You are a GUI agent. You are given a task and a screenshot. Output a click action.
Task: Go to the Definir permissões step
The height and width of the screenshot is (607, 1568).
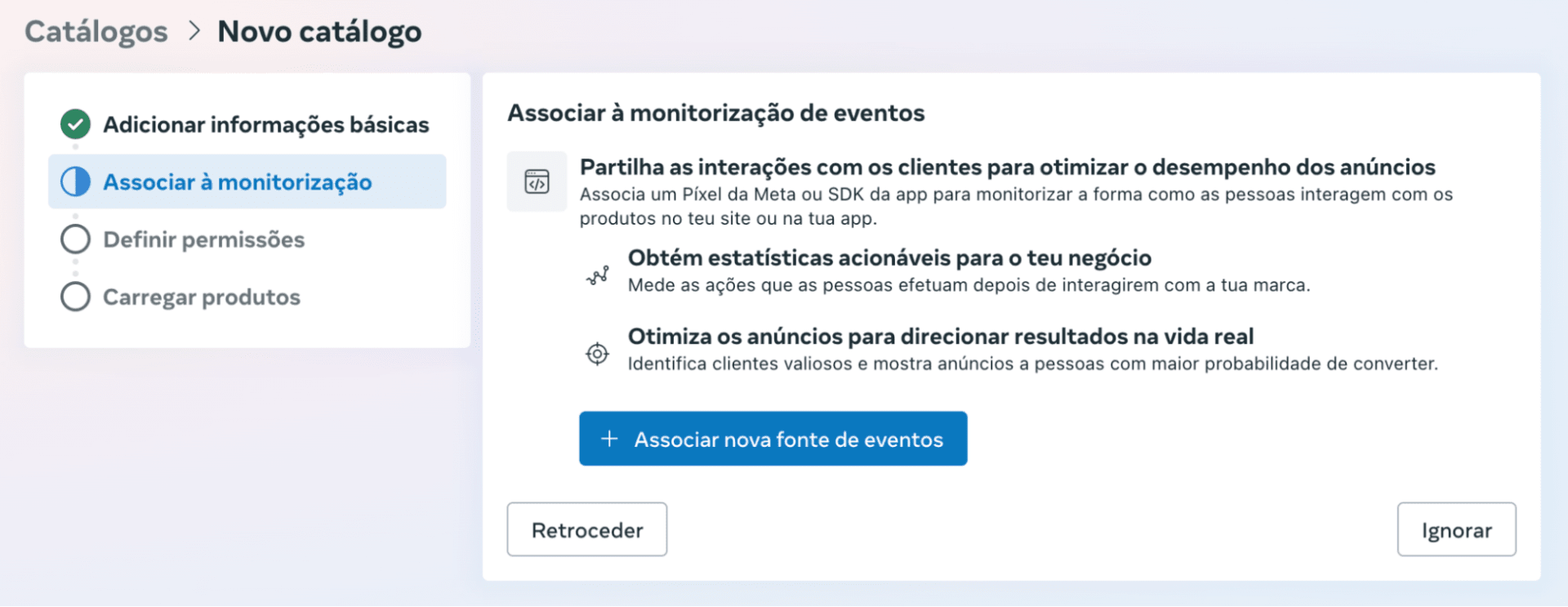tap(203, 239)
